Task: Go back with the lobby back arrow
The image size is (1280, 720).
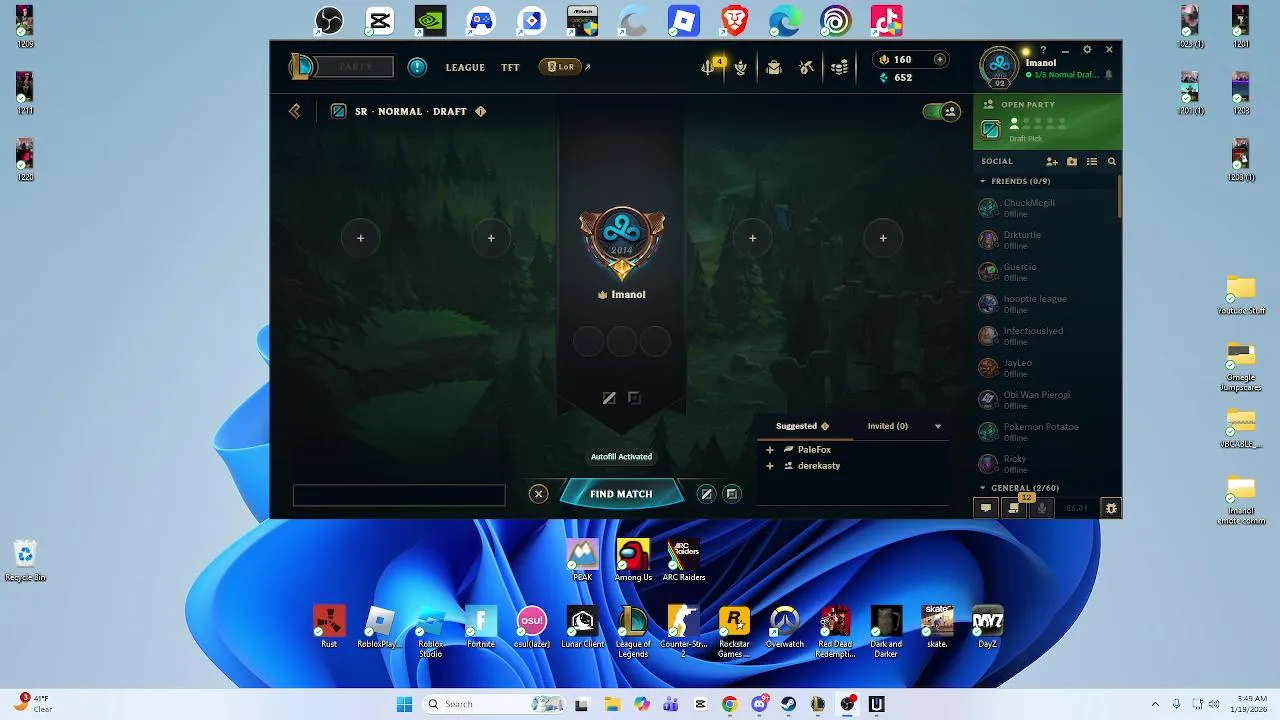Action: [x=295, y=111]
